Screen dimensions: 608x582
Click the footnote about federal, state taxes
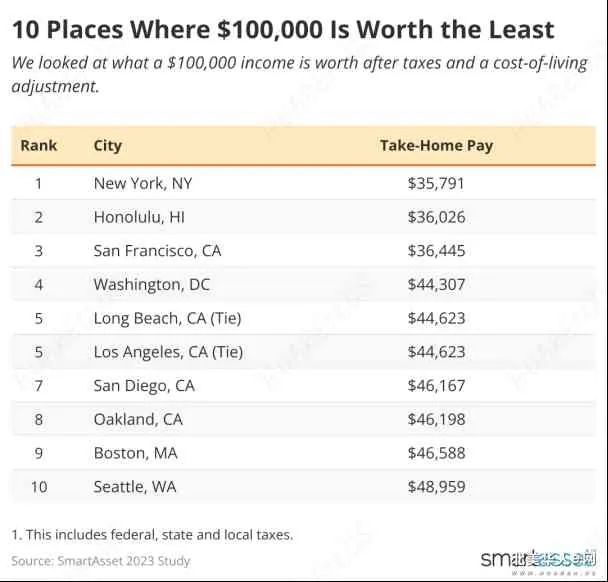tap(152, 534)
